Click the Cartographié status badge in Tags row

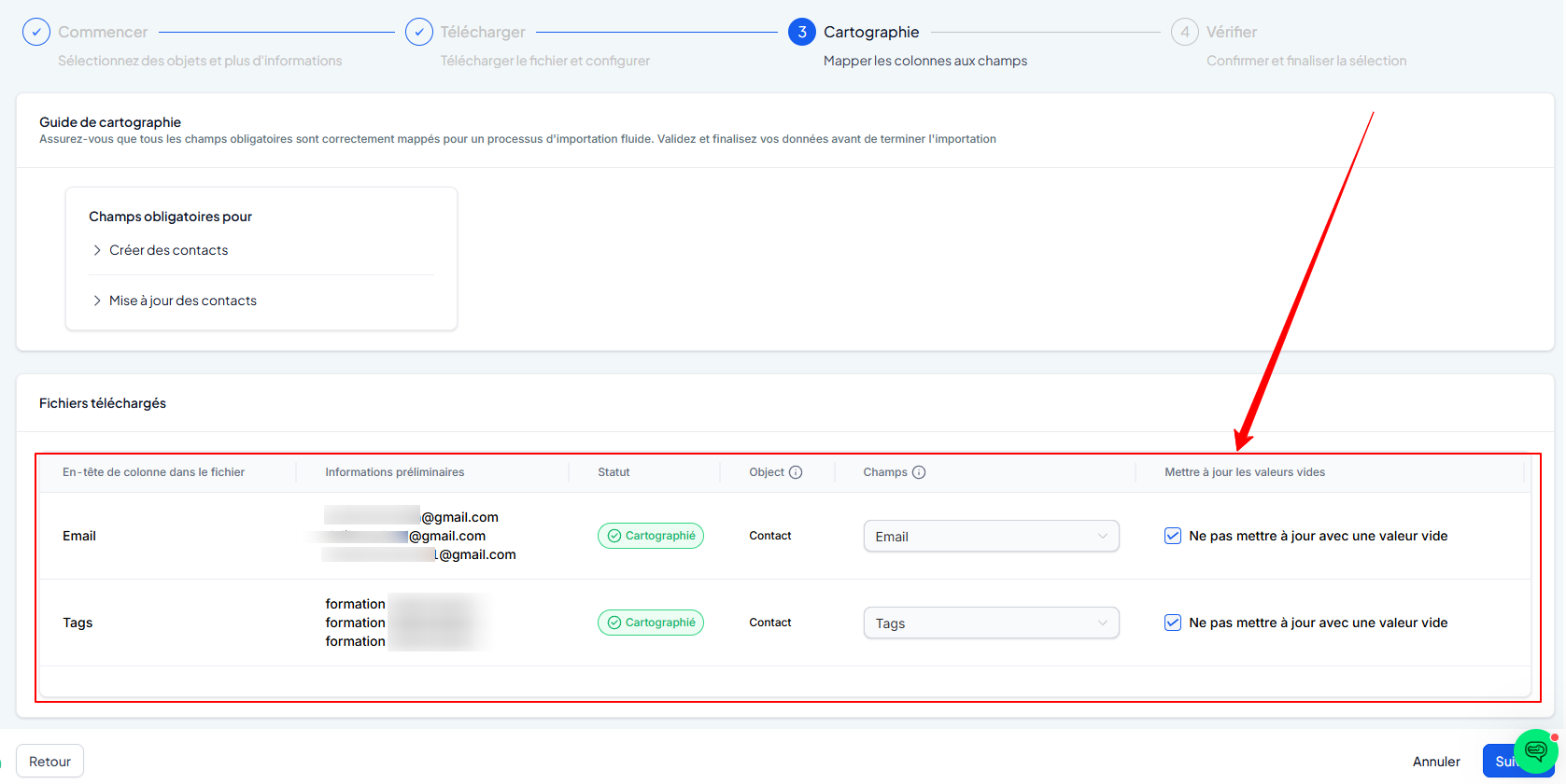coord(651,623)
